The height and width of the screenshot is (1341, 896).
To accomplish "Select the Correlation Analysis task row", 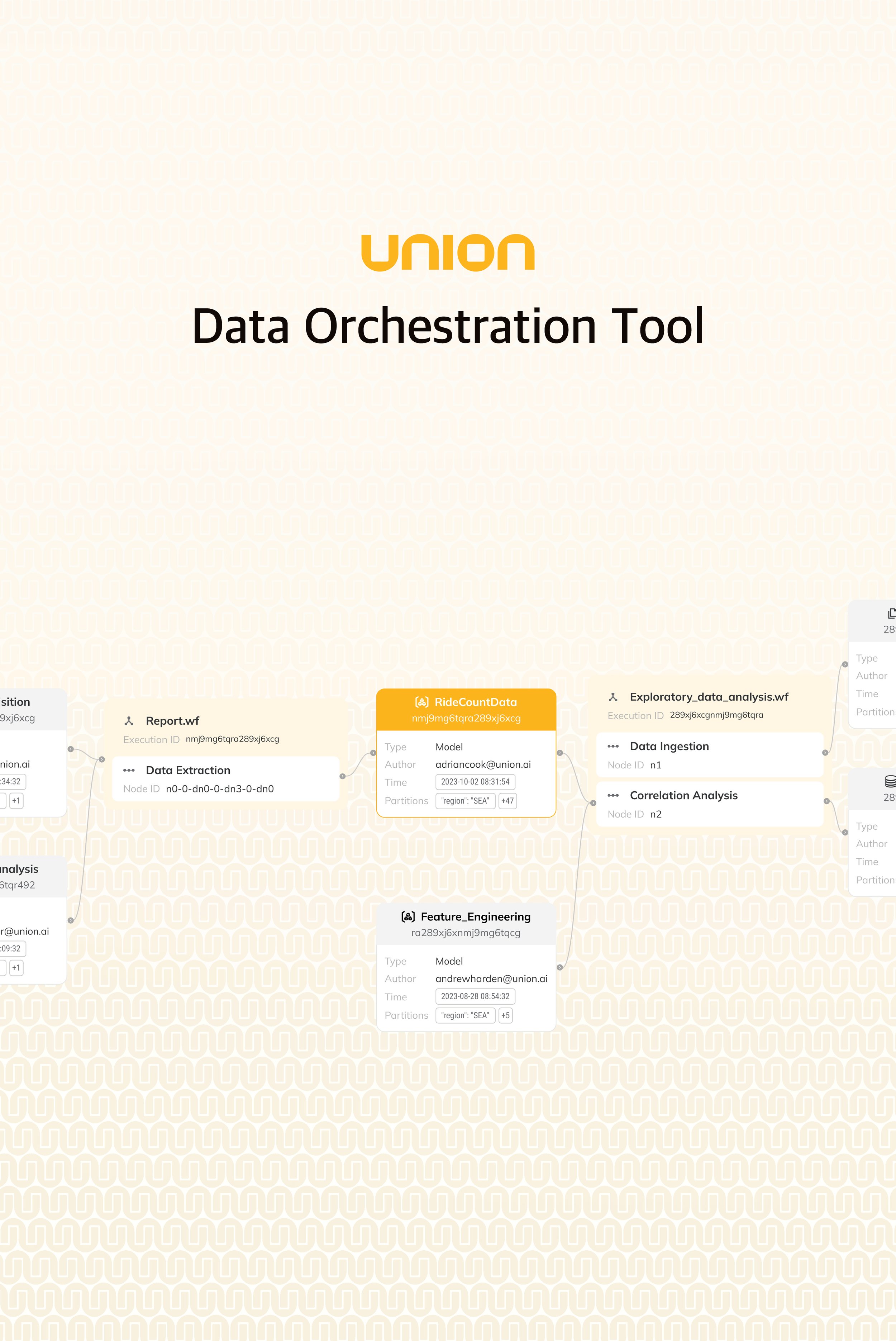I will pos(710,804).
